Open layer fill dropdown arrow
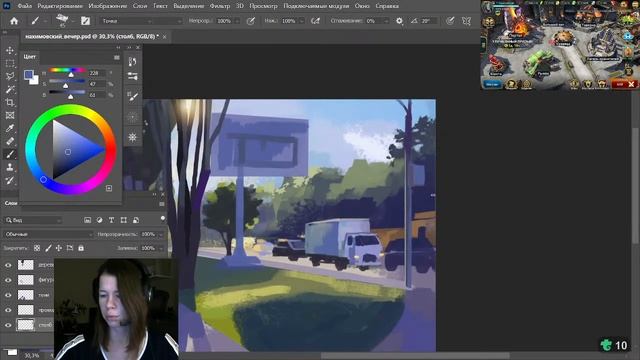Image resolution: width=640 pixels, height=360 pixels. tap(160, 248)
